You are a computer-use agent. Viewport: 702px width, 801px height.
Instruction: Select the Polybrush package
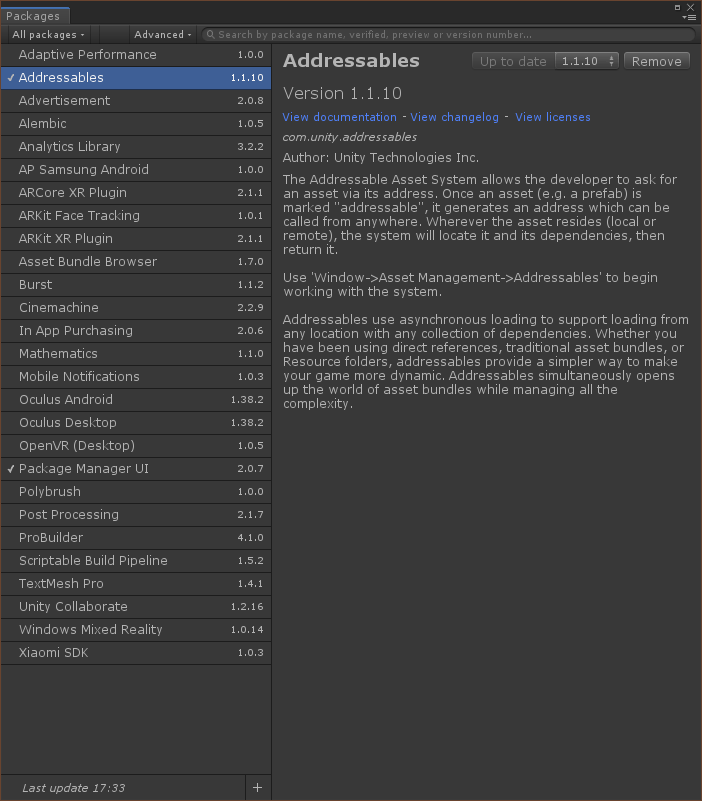pos(136,491)
